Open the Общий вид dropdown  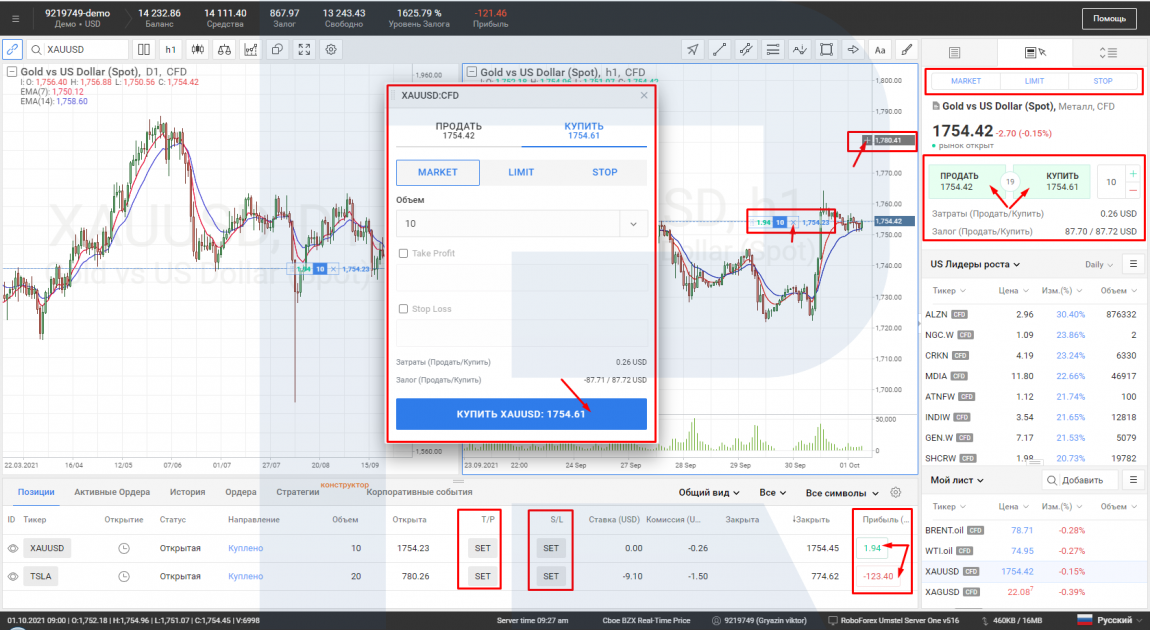(708, 492)
